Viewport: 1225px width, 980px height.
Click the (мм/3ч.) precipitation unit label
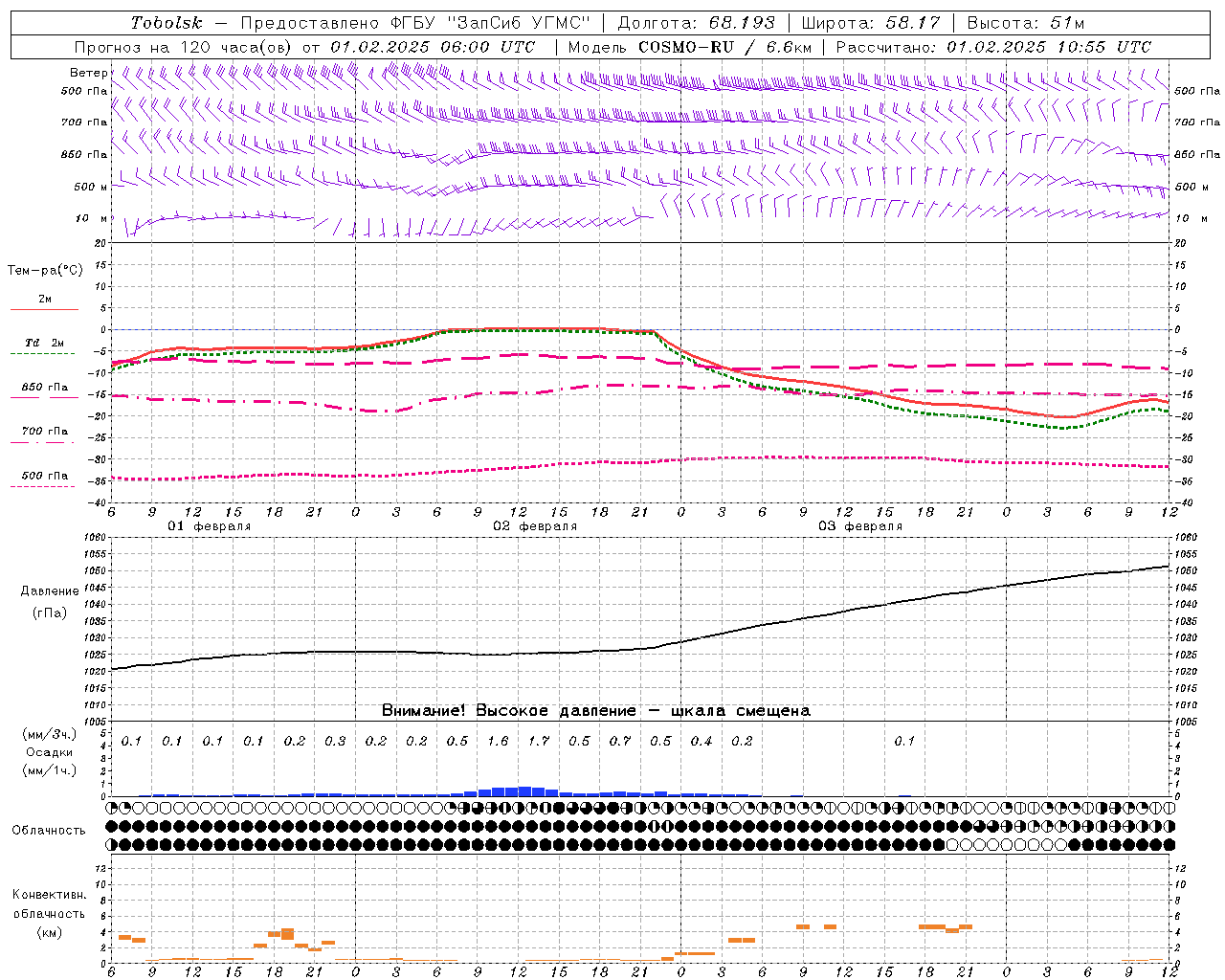click(x=50, y=734)
